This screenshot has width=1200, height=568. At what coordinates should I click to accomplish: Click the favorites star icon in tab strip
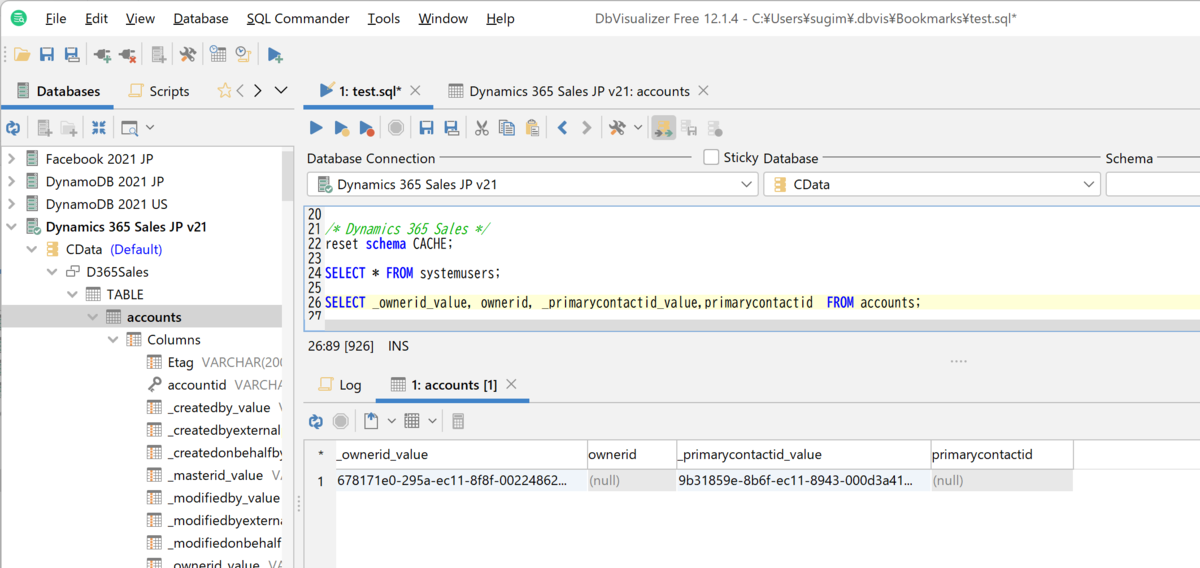pos(224,91)
